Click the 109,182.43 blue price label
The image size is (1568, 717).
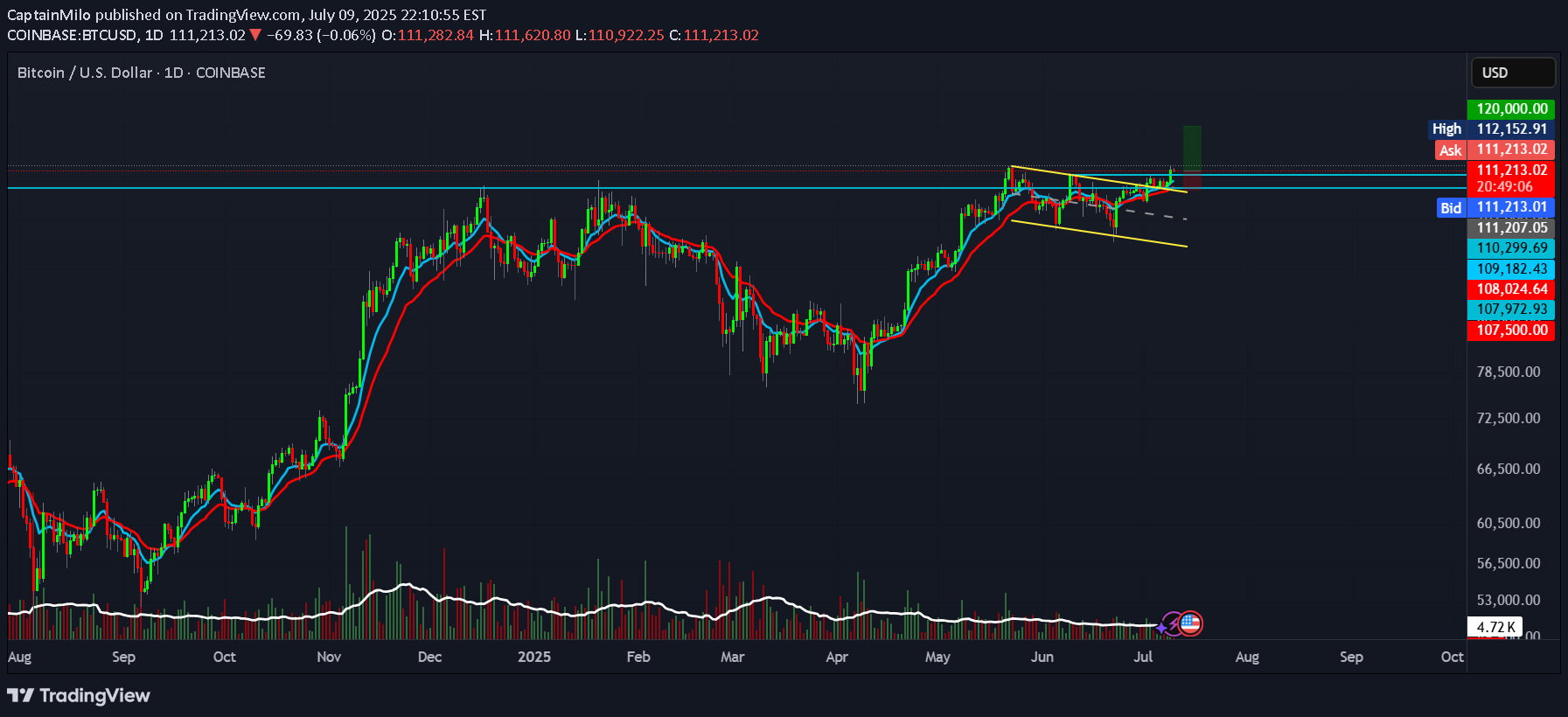coord(1511,268)
